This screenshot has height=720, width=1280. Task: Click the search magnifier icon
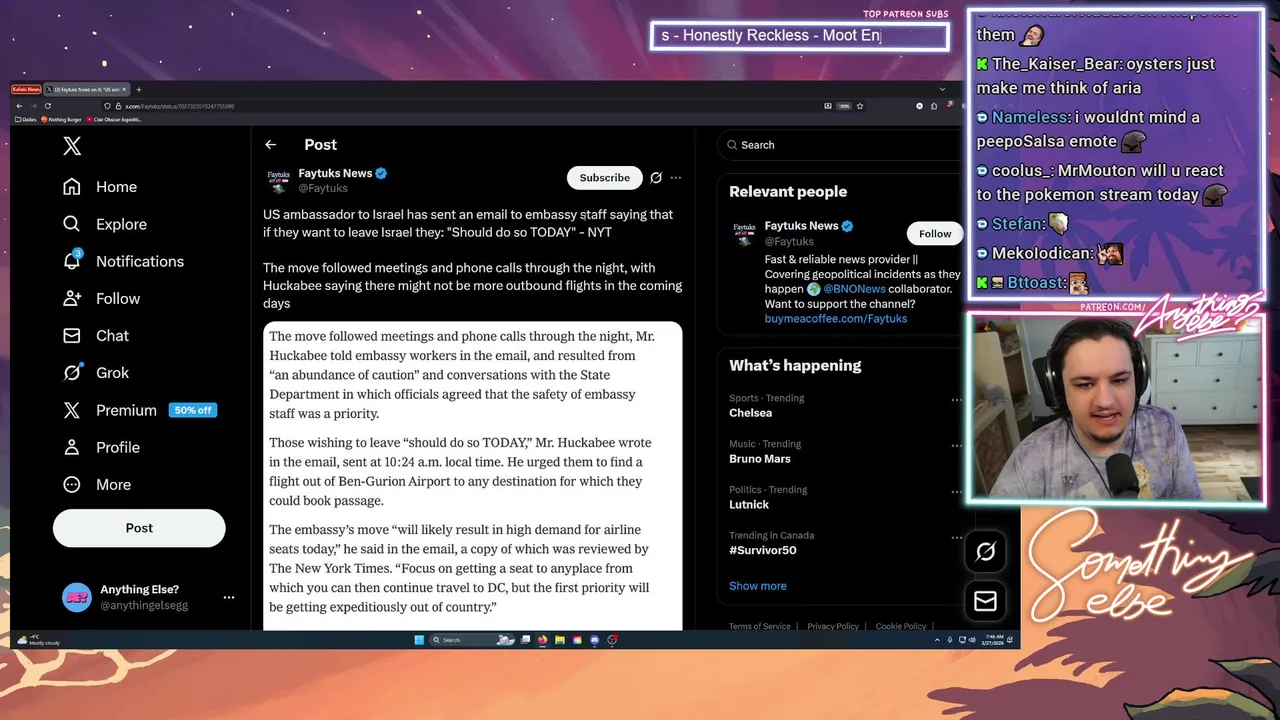733,145
